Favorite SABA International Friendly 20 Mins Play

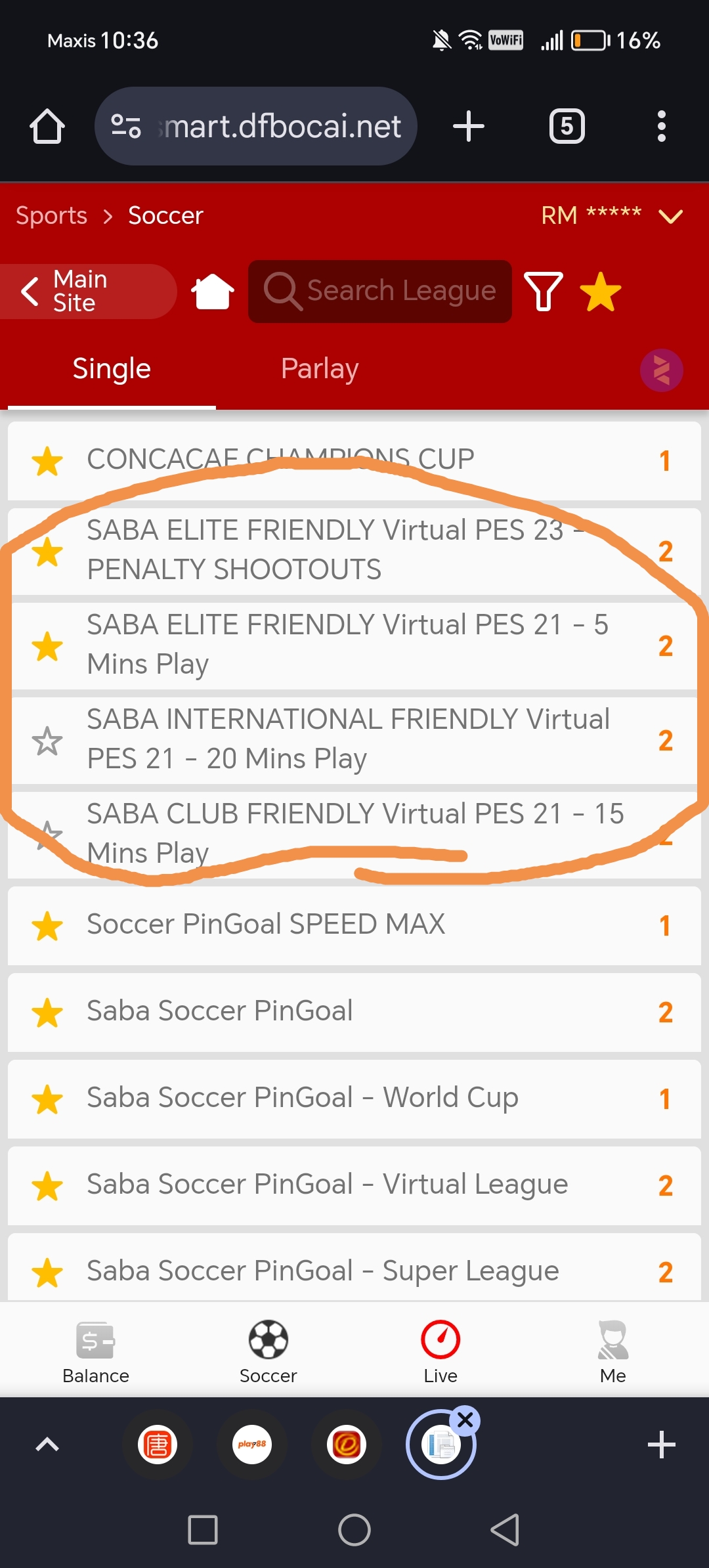tap(48, 741)
